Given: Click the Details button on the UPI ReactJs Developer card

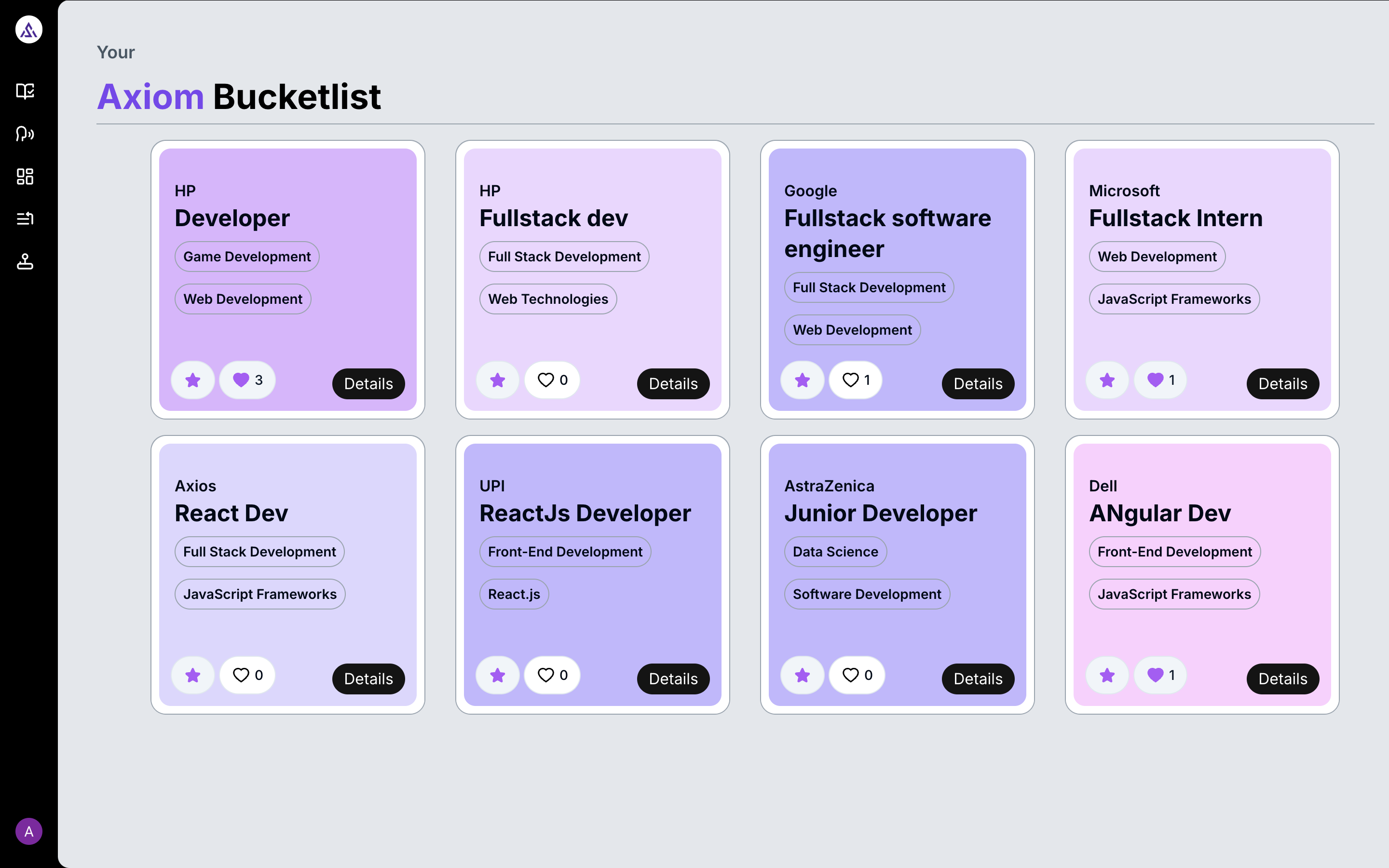Looking at the screenshot, I should pos(673,678).
